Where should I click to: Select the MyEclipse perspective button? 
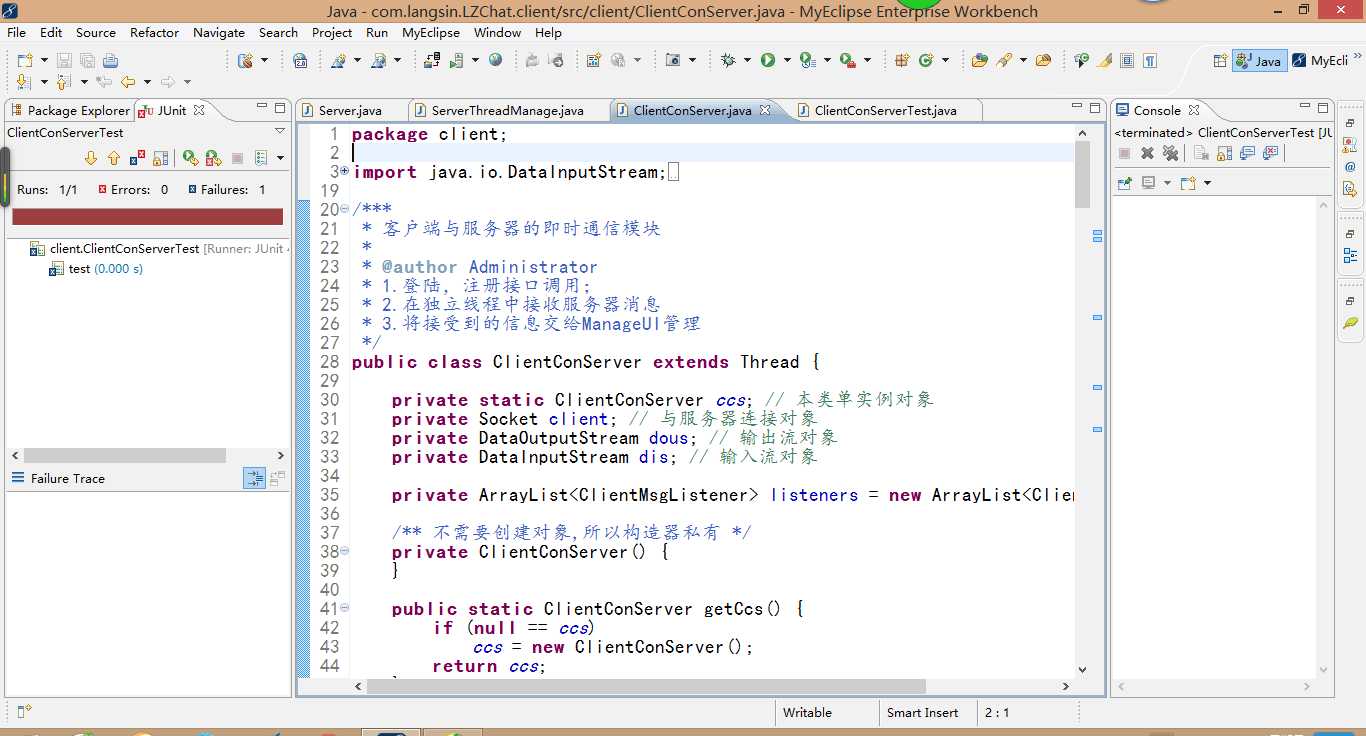pos(1321,60)
